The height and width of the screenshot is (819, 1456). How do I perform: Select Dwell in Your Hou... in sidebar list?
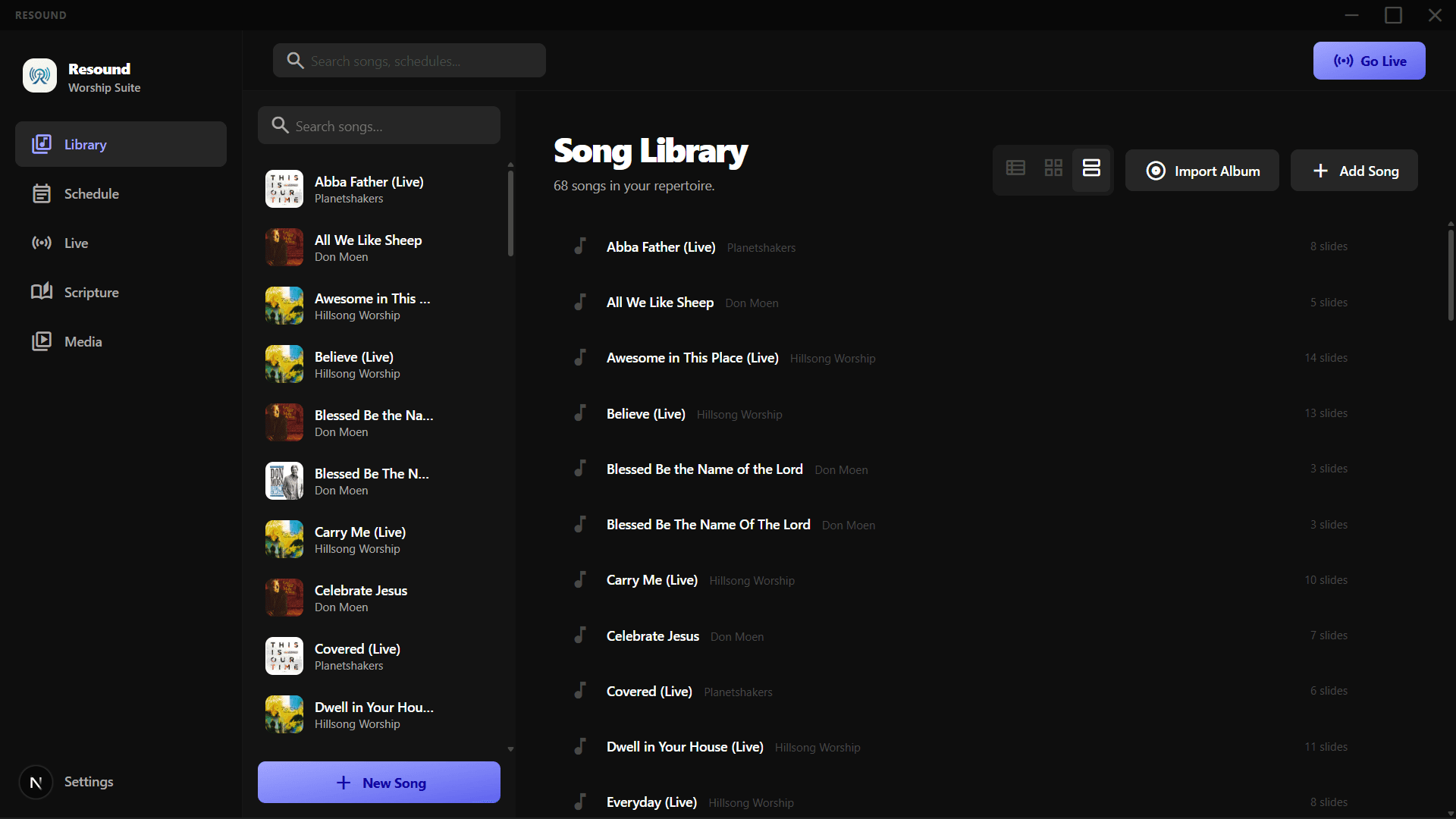378,714
